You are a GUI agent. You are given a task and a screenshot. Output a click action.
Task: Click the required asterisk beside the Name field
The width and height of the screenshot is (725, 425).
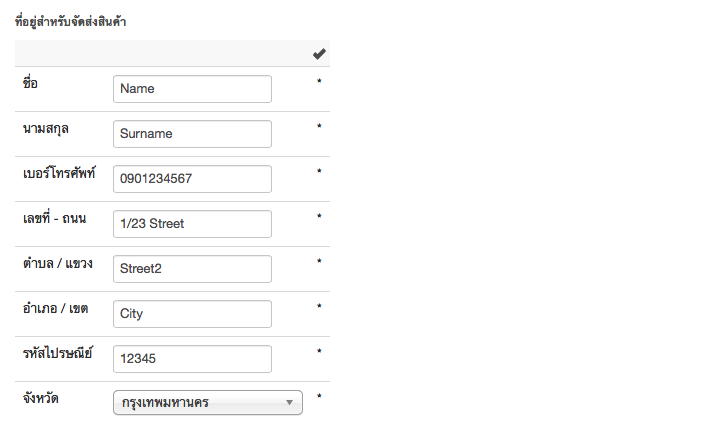click(319, 82)
